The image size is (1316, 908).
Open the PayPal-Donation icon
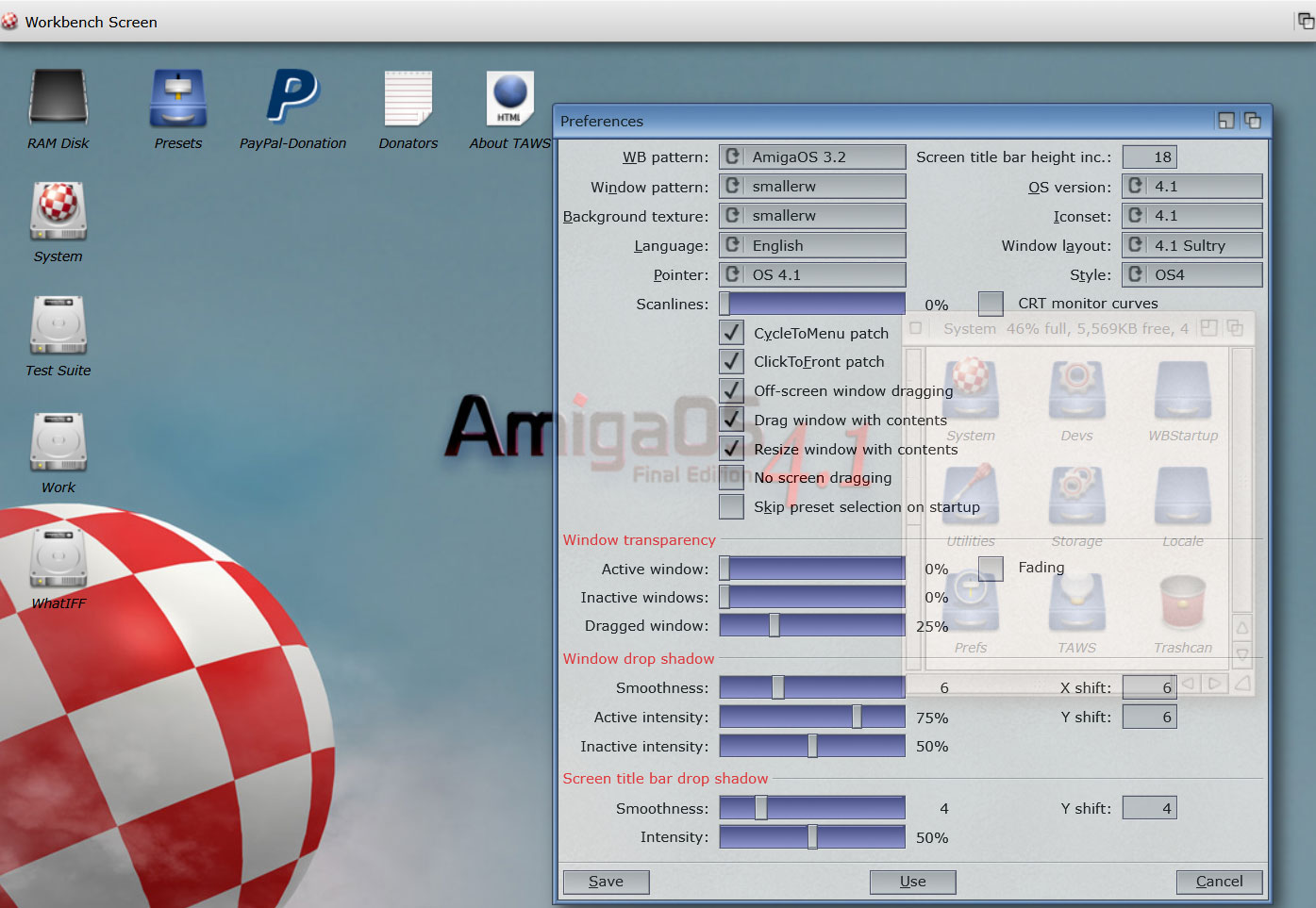(x=292, y=97)
